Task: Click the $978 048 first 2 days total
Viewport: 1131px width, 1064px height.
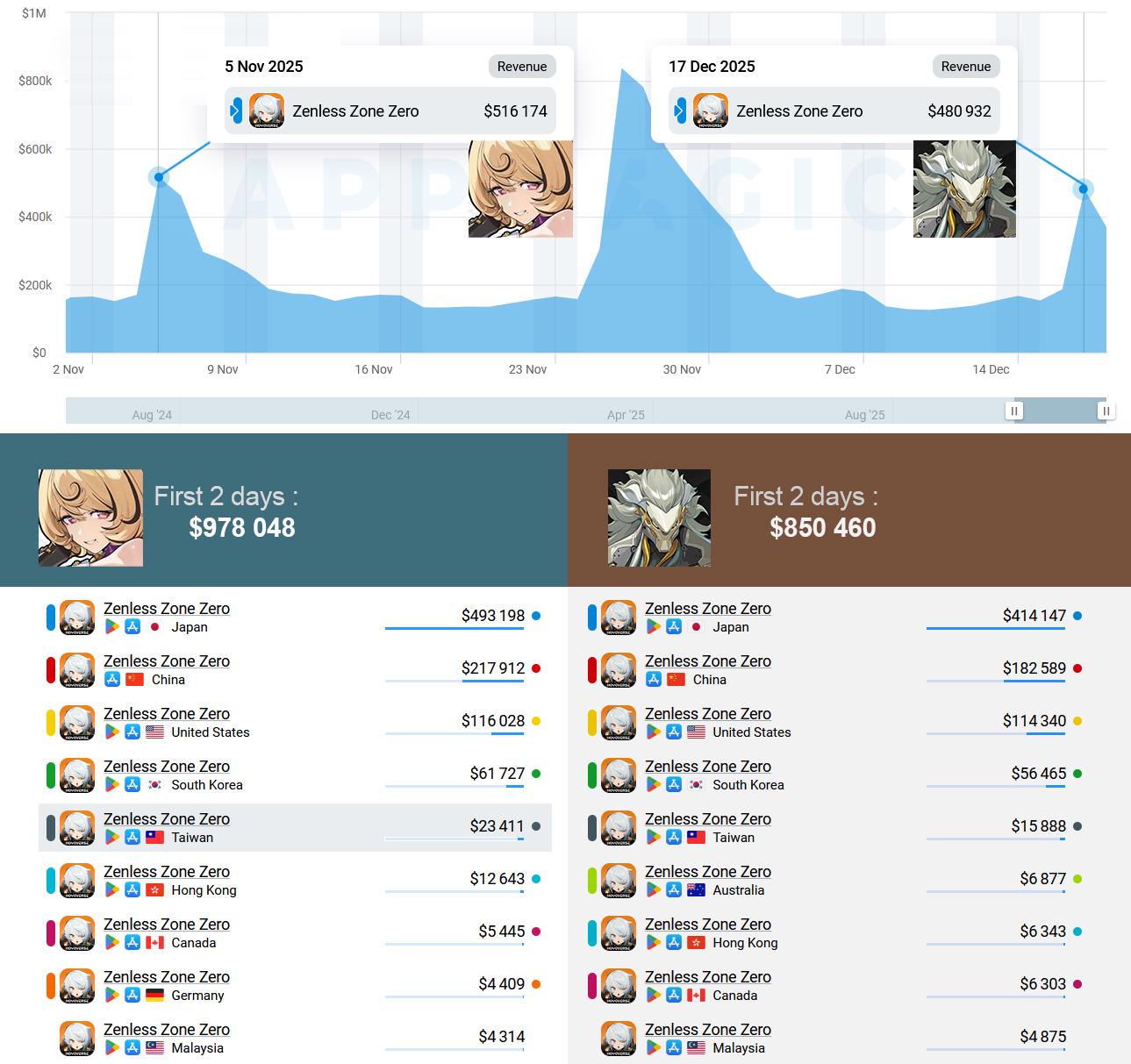Action: point(242,527)
